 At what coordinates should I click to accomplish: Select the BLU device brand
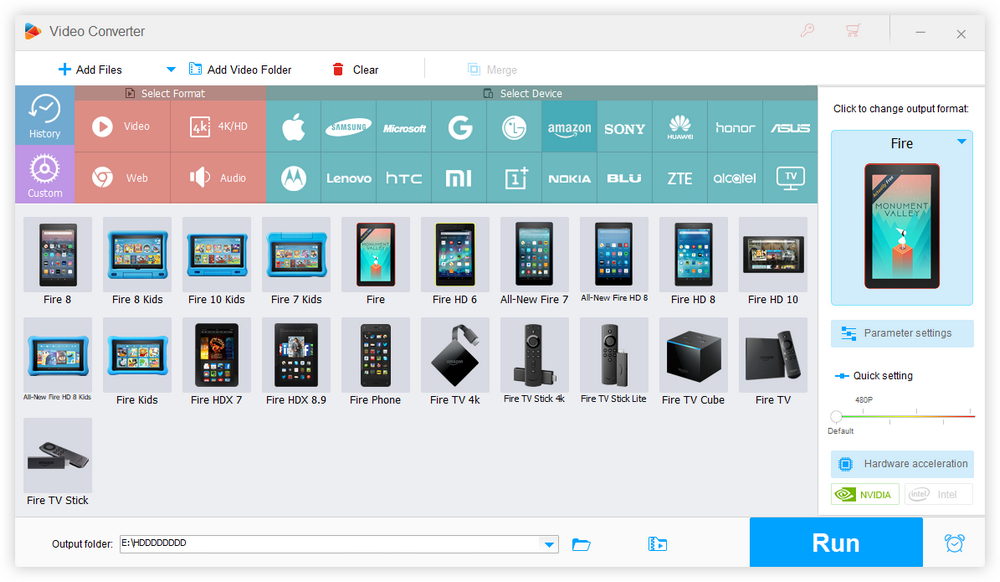[624, 178]
